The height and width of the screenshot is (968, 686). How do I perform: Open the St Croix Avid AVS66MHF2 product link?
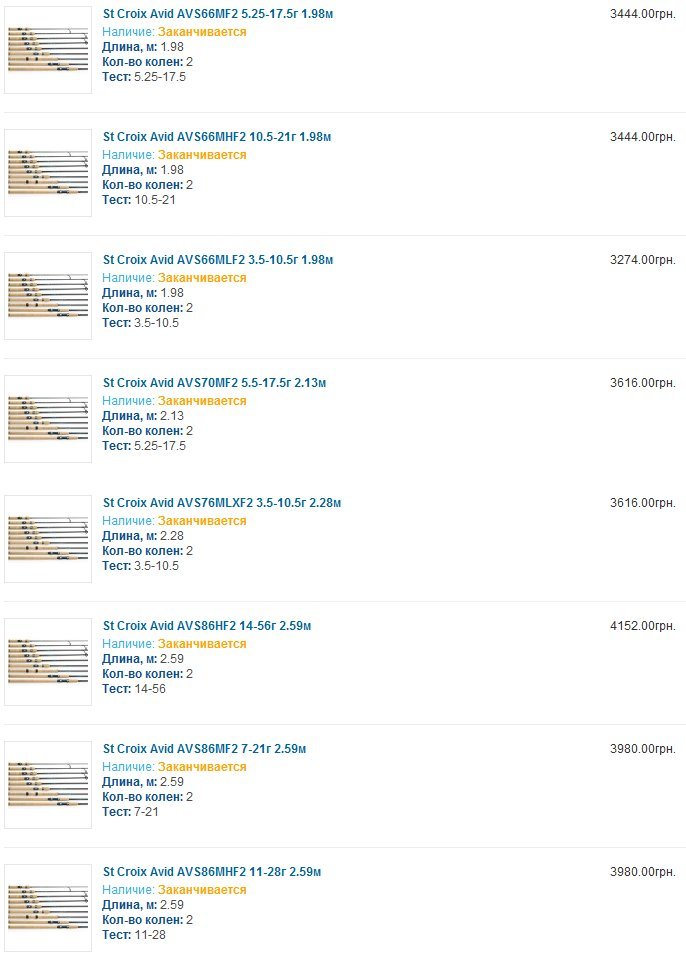coord(217,136)
